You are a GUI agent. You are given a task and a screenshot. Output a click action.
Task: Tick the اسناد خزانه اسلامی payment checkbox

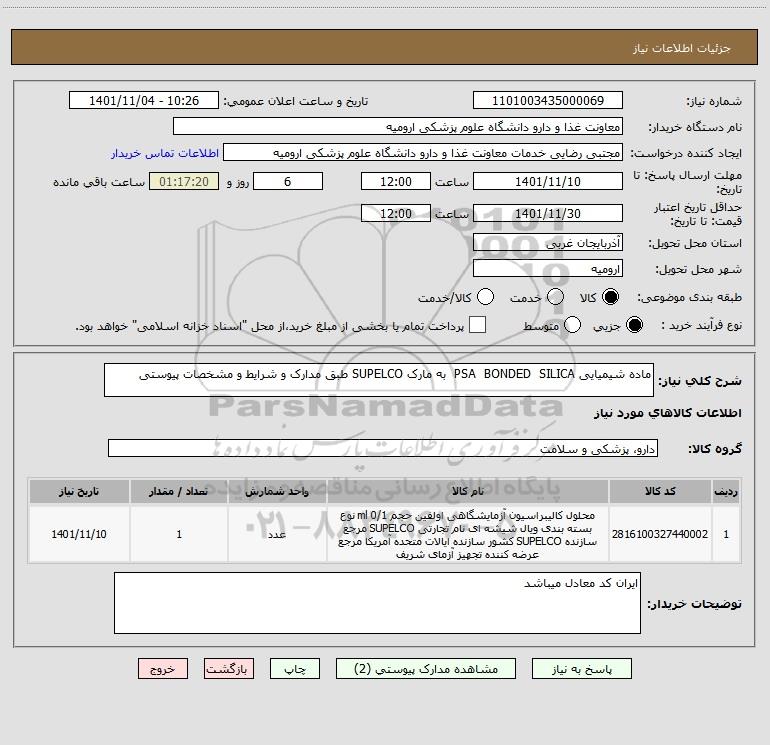tap(477, 325)
